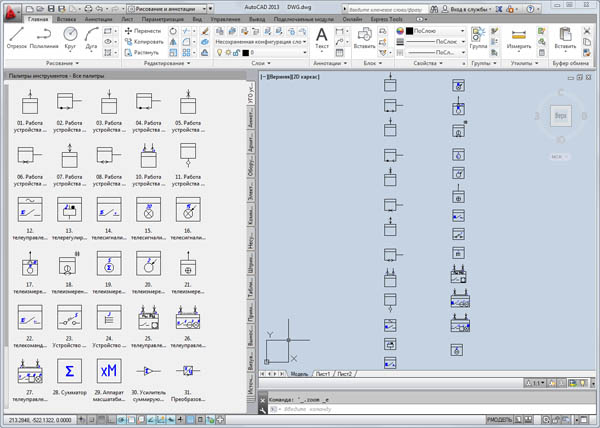Click the Измерить (Measure) utility tool

[x=518, y=38]
